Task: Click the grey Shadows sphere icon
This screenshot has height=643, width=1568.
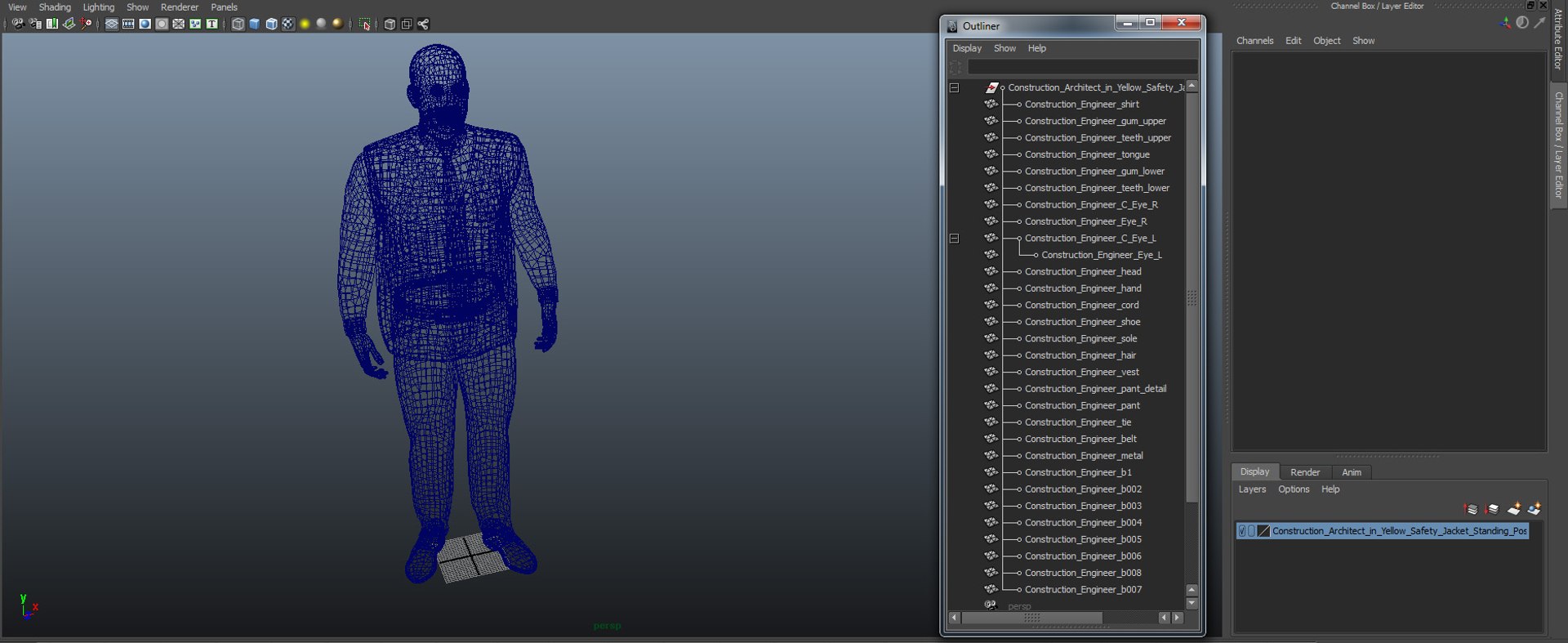Action: [x=321, y=24]
